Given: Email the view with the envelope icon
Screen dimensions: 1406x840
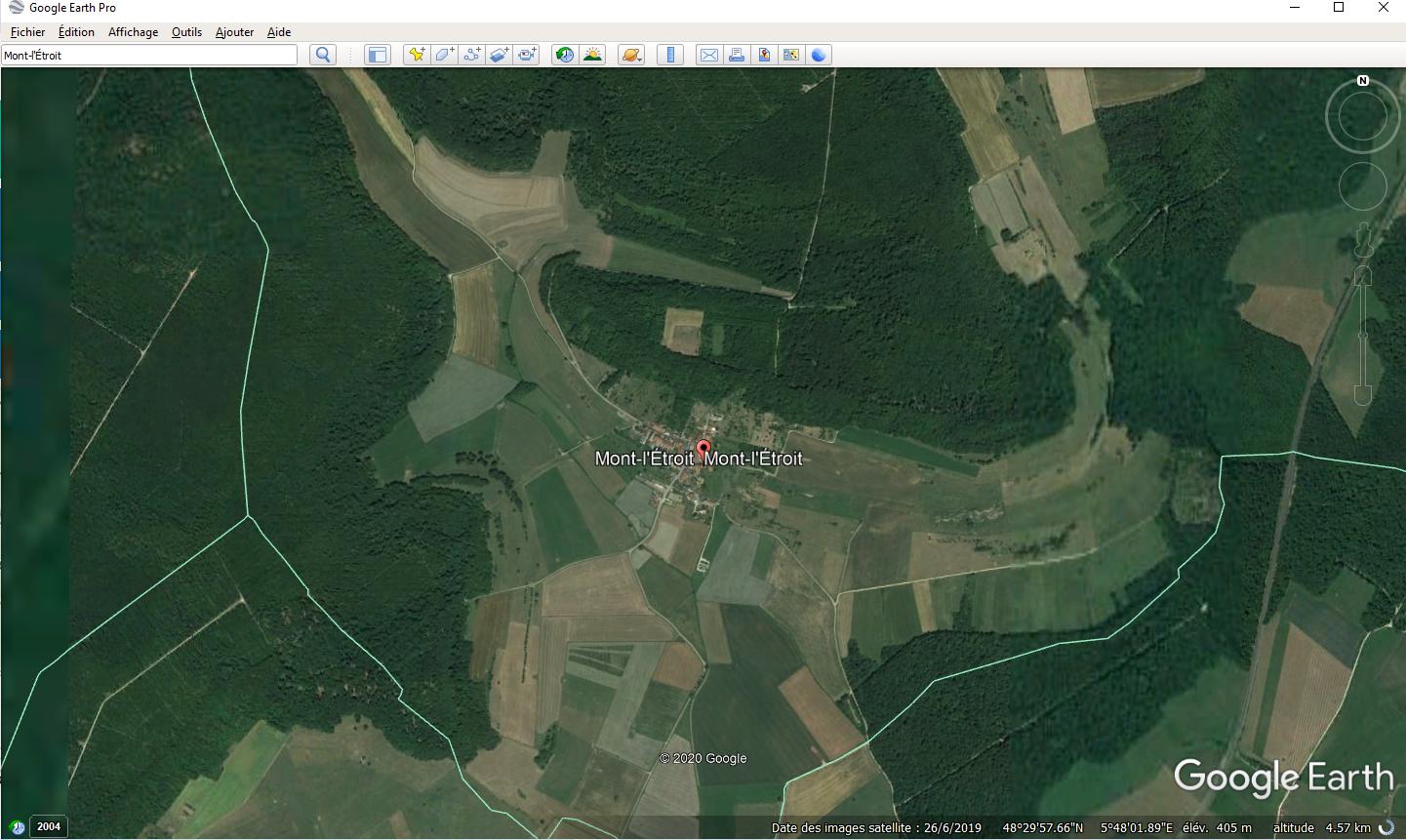Looking at the screenshot, I should (709, 55).
